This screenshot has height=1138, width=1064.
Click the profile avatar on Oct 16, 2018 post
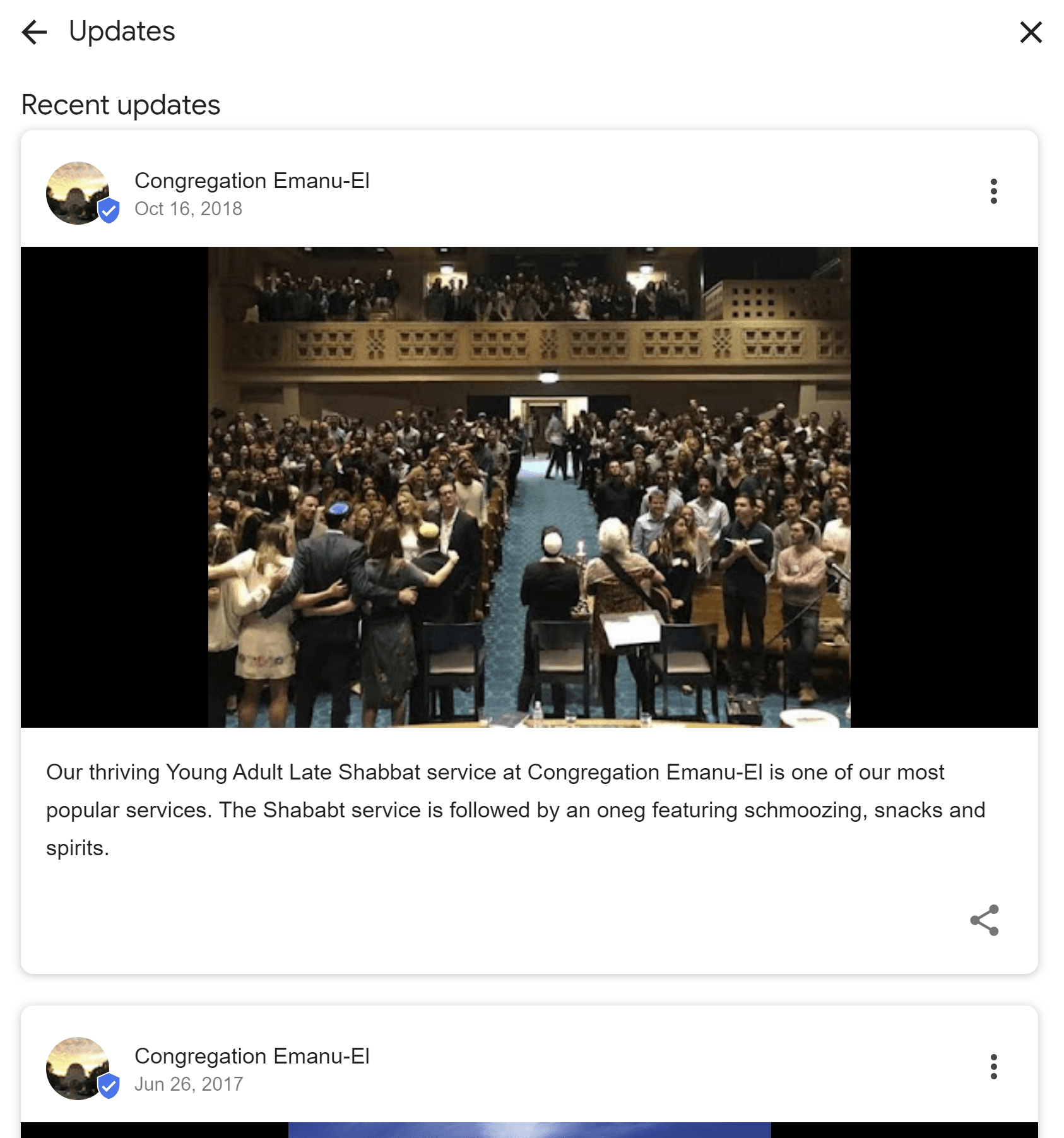pos(78,193)
